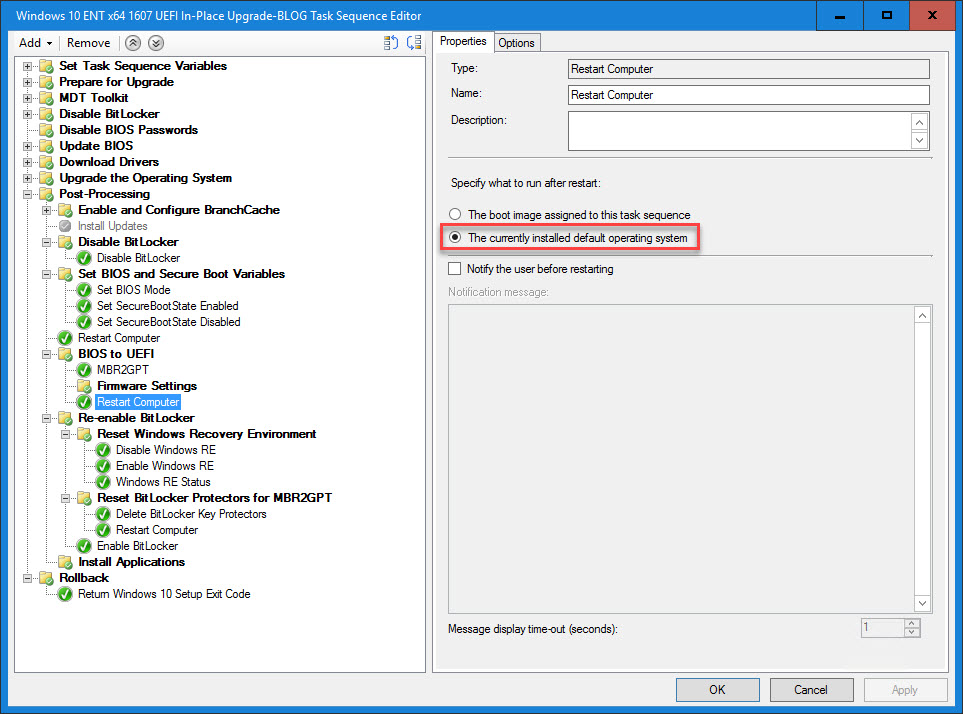Viewport: 963px width, 714px height.
Task: Expand the Set Task Sequence Variables group
Action: point(29,66)
